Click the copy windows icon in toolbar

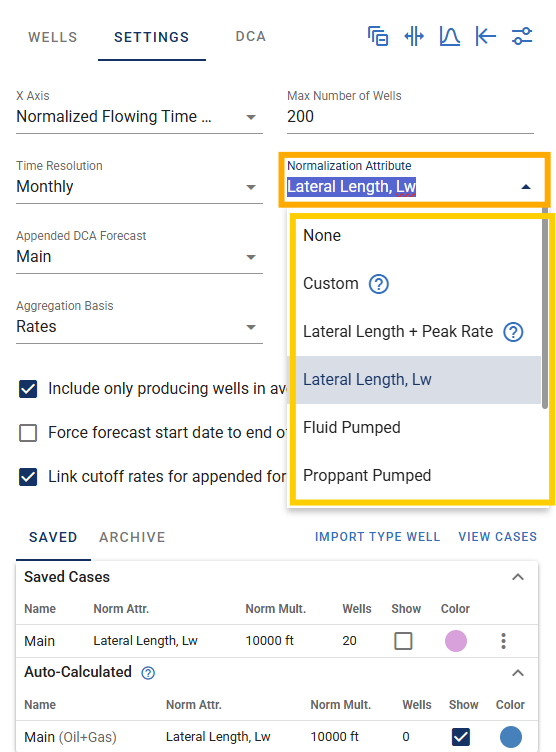(378, 36)
